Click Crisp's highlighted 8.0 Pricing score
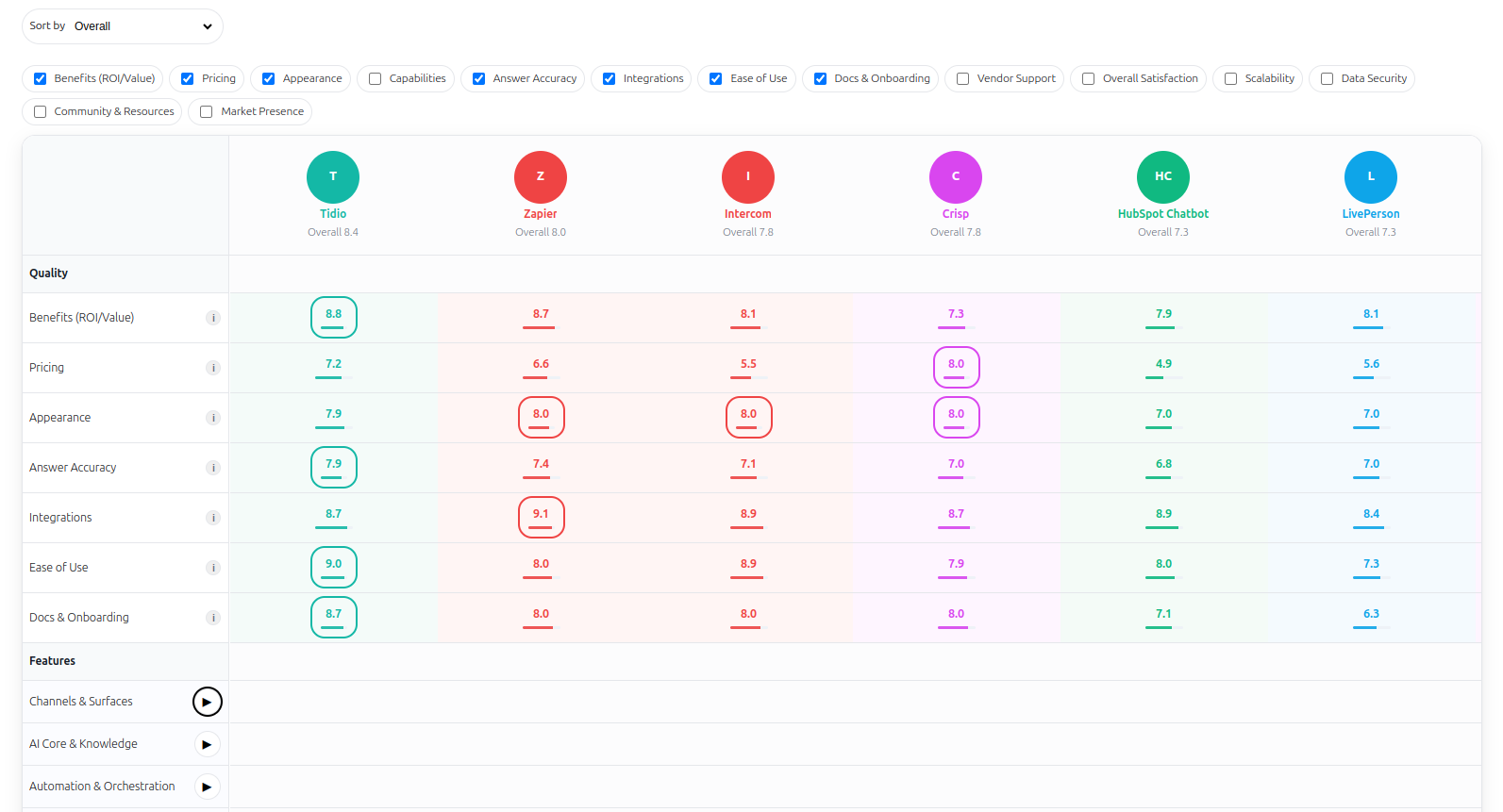1503x812 pixels. pos(957,368)
